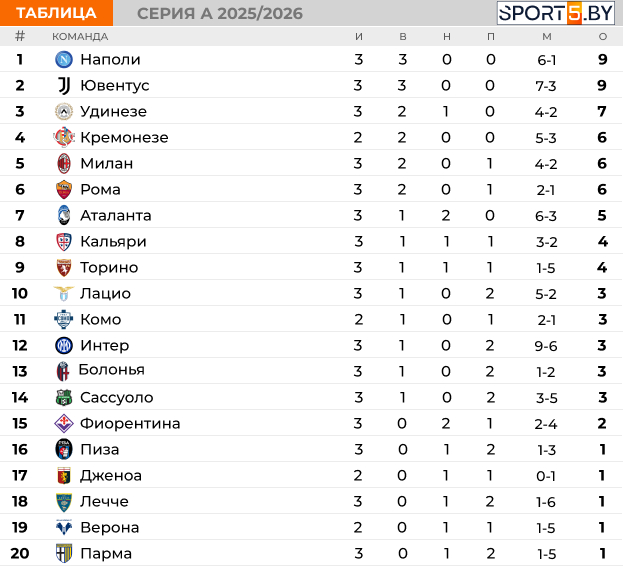Select the СЕРИЯ А 2025/2026 header tab
This screenshot has height=566, width=623.
(x=220, y=13)
